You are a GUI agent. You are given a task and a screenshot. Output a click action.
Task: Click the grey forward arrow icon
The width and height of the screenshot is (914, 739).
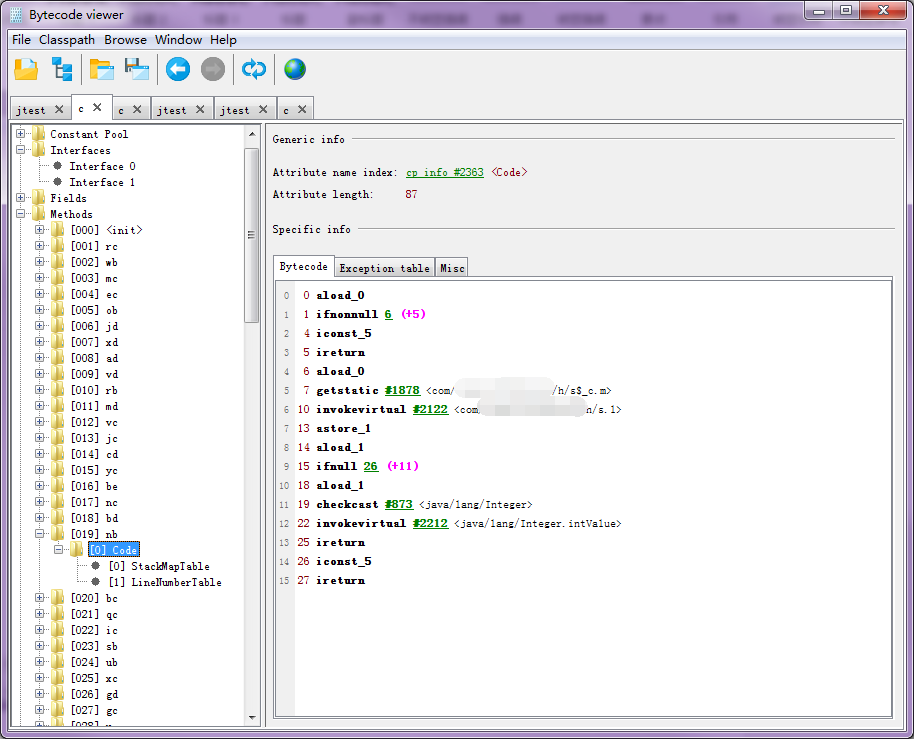212,69
